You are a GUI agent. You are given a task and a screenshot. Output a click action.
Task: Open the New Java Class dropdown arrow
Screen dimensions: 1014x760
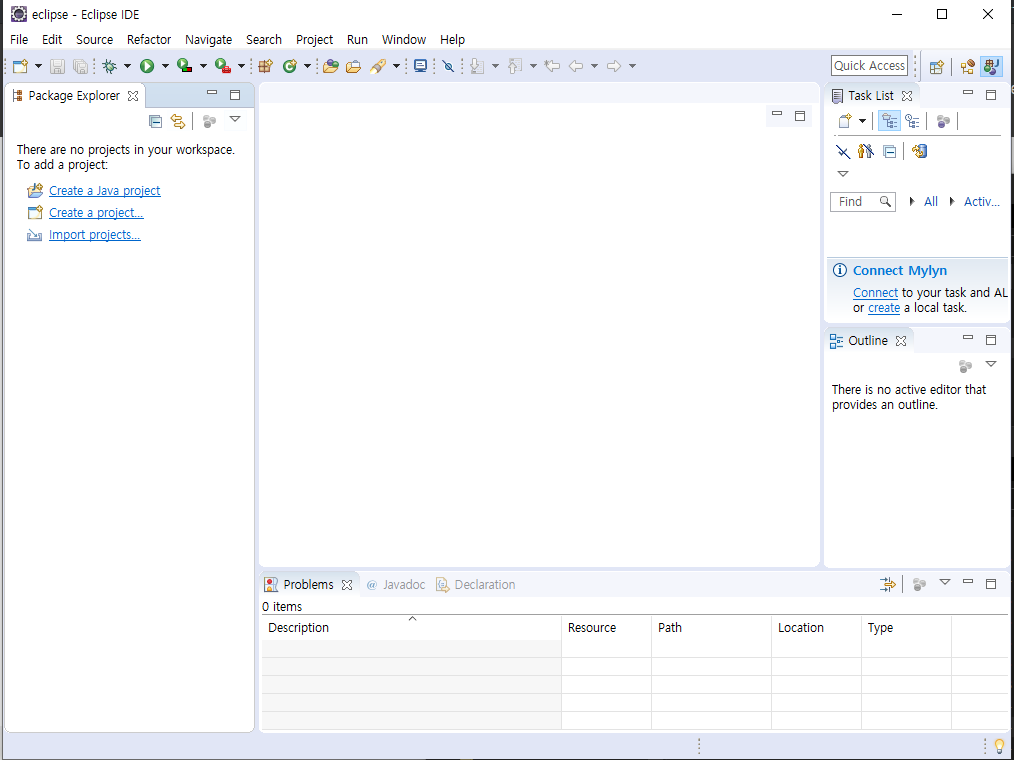[307, 66]
